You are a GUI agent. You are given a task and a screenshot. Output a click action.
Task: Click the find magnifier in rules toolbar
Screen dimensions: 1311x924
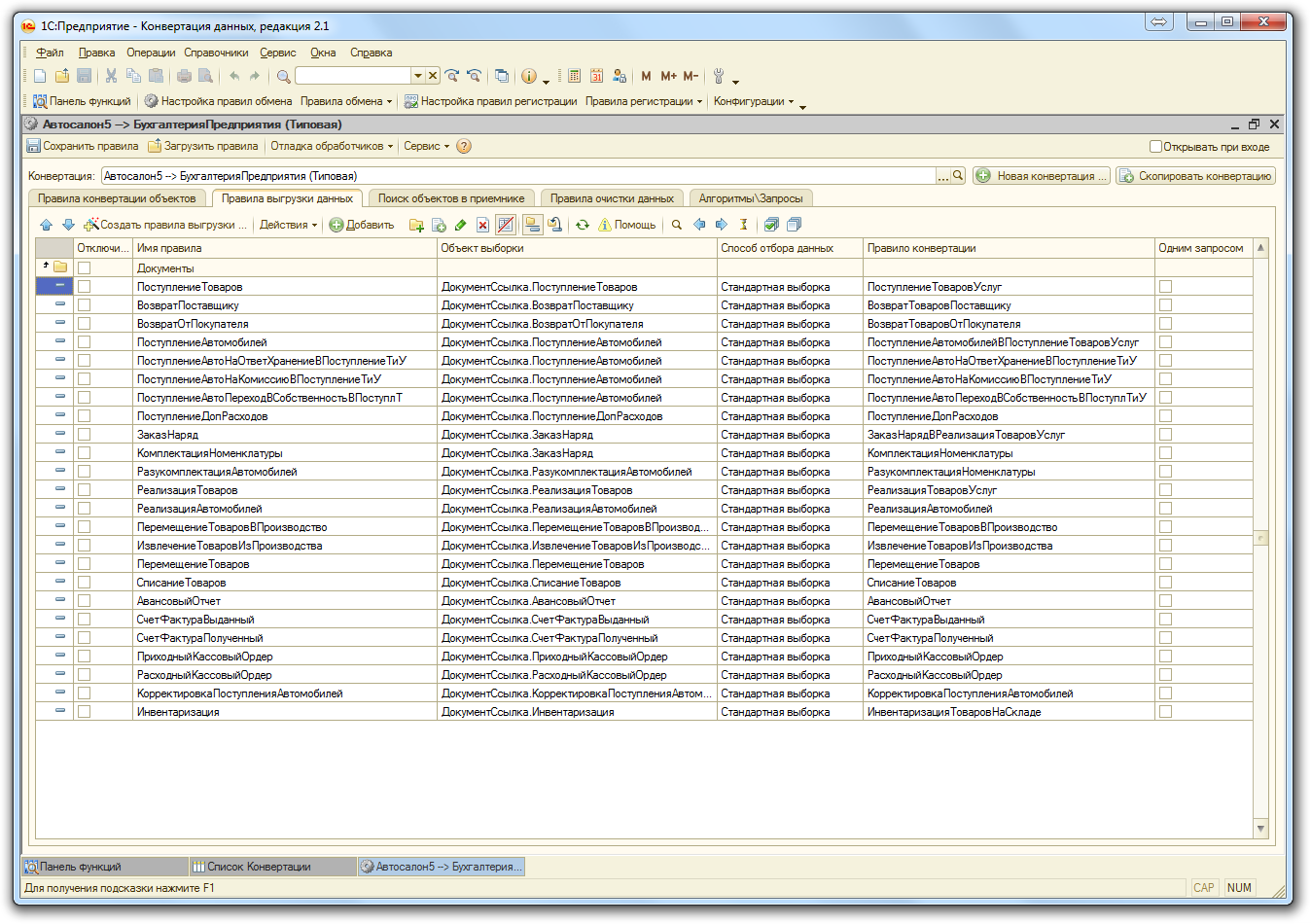click(677, 225)
